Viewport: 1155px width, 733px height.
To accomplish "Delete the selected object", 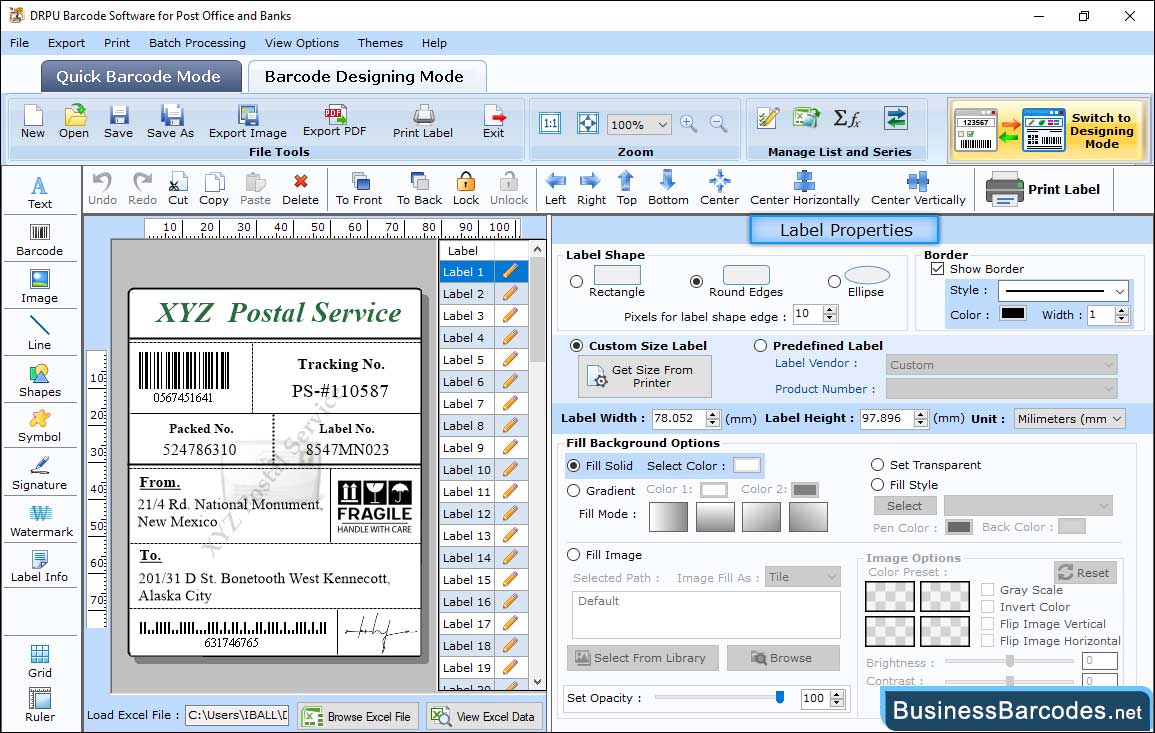I will point(301,189).
